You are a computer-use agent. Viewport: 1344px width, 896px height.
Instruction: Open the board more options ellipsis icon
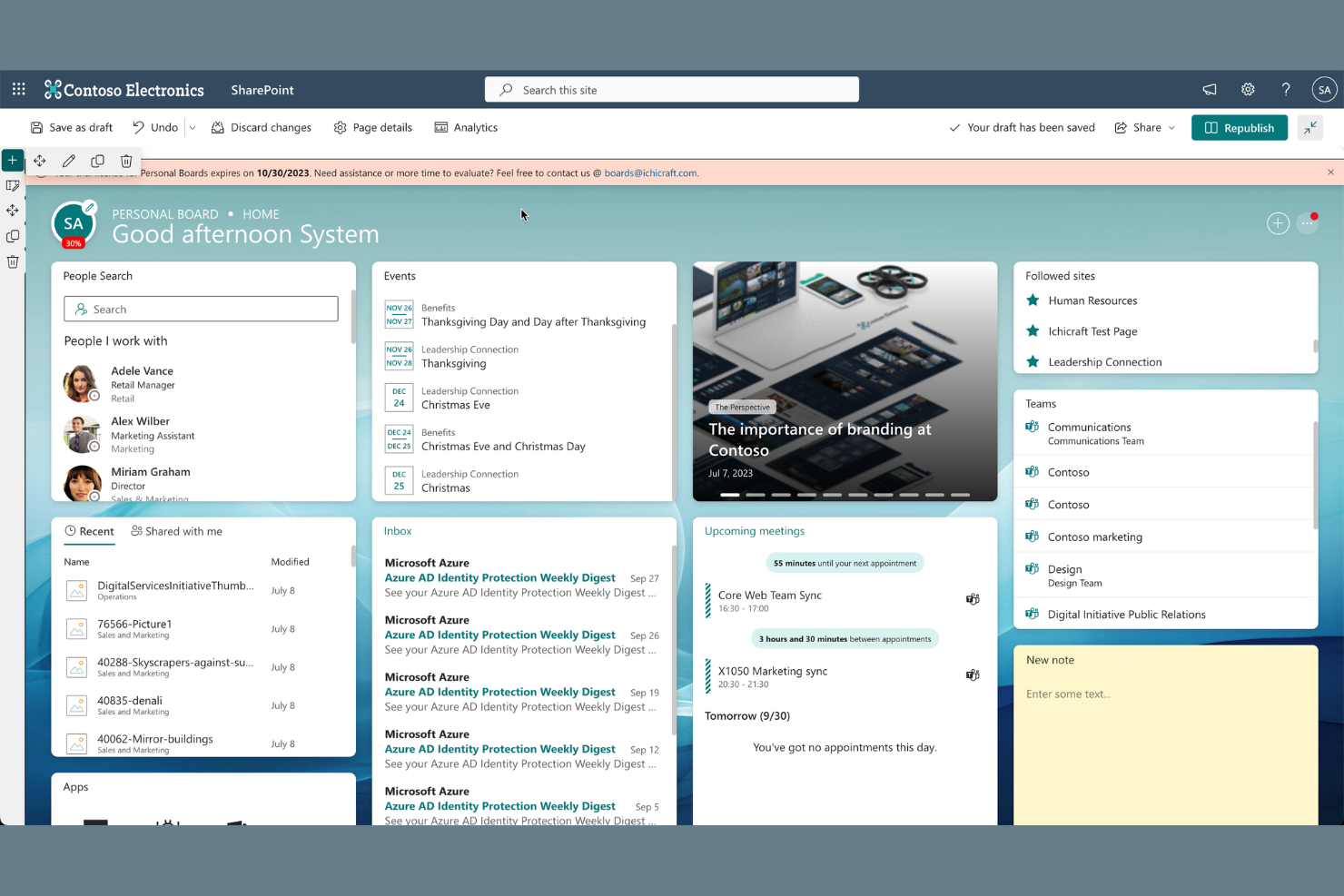pos(1307,223)
